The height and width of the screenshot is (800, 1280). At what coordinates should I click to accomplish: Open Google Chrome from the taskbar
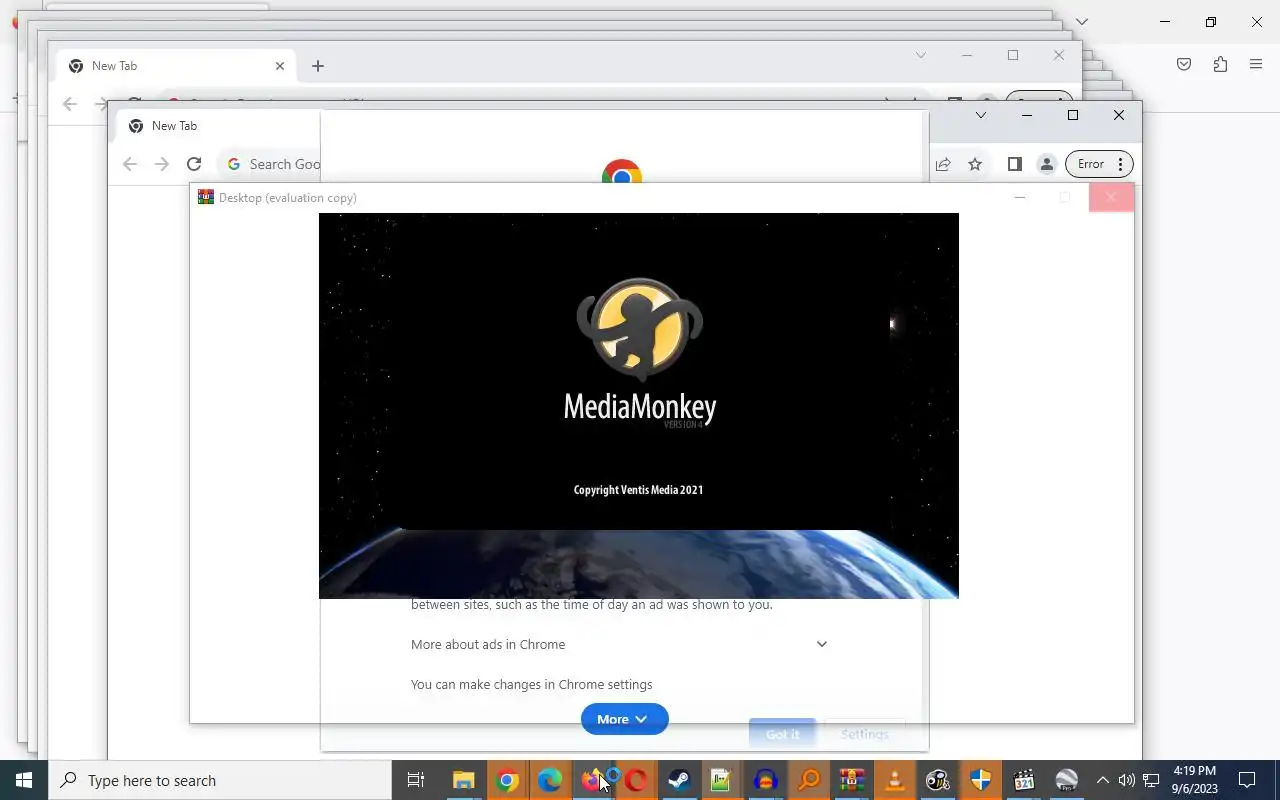pos(507,780)
